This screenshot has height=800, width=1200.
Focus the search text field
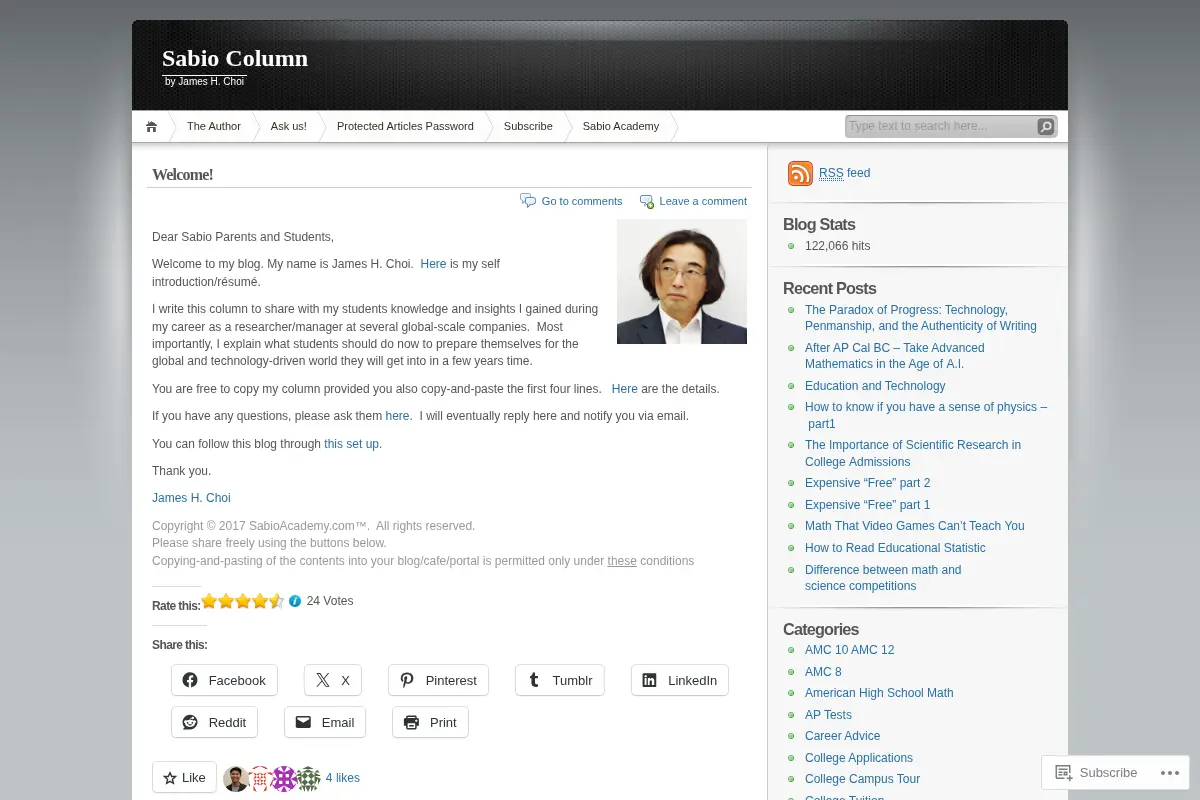pyautogui.click(x=940, y=126)
